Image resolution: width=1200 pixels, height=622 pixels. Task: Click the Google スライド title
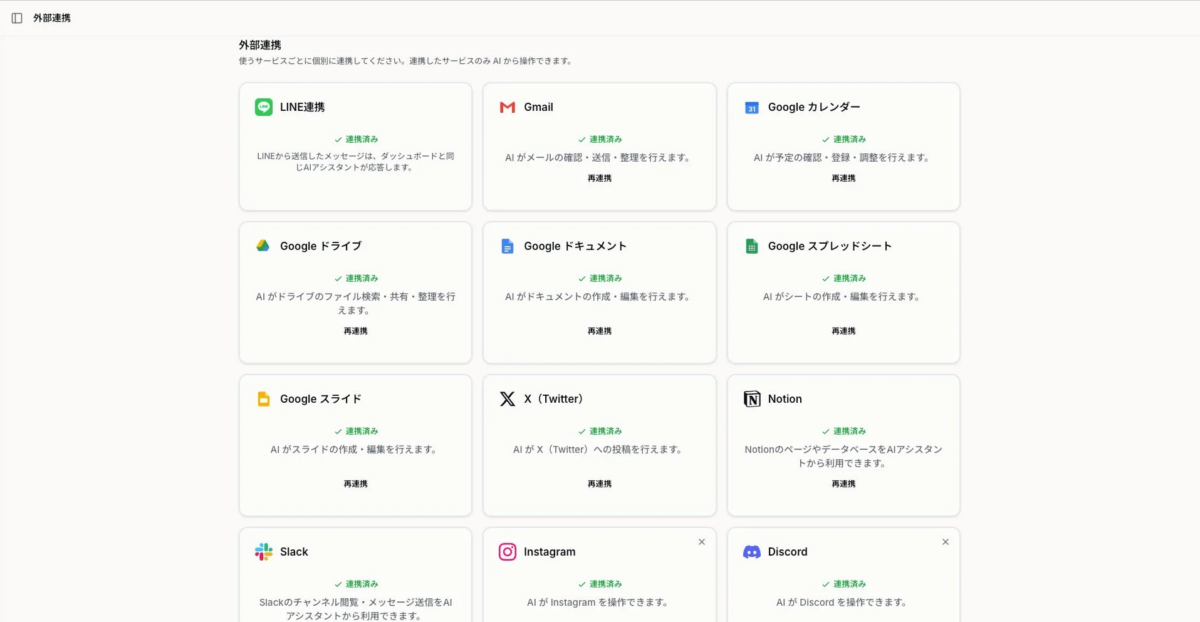tap(321, 399)
